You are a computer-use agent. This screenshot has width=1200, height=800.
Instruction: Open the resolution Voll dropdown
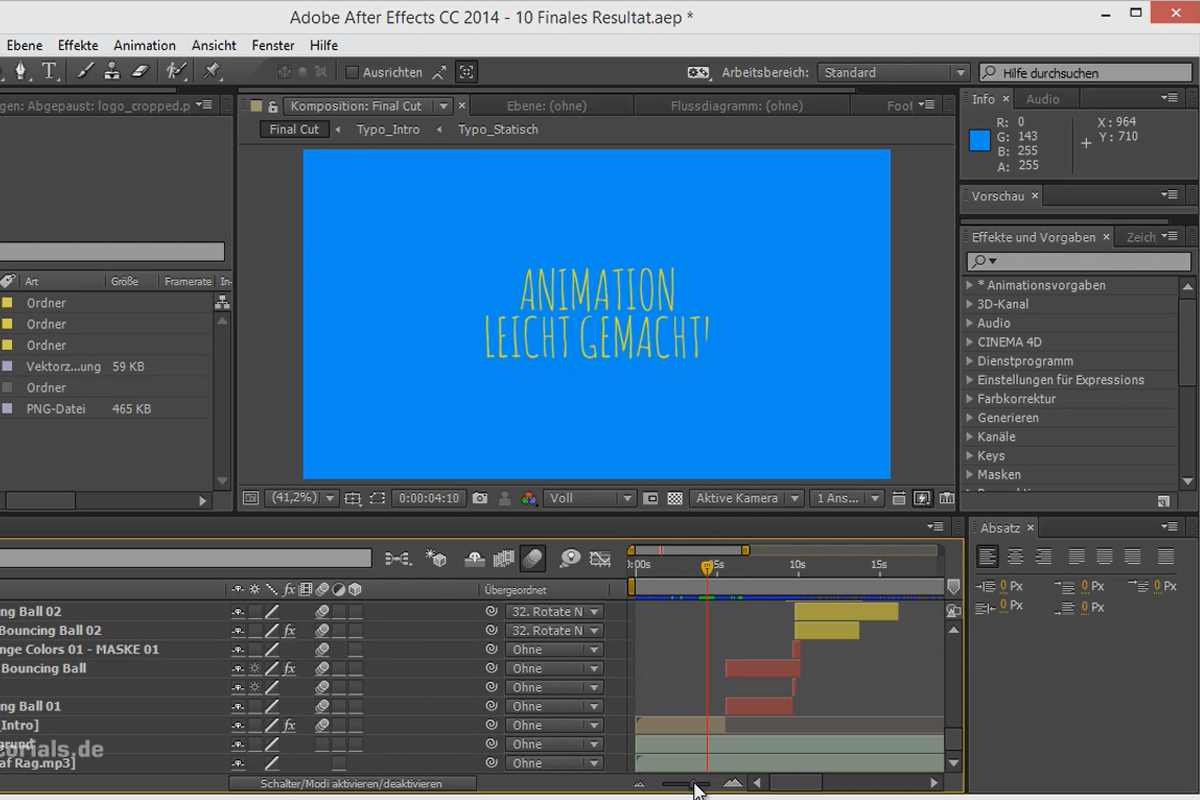pyautogui.click(x=590, y=498)
